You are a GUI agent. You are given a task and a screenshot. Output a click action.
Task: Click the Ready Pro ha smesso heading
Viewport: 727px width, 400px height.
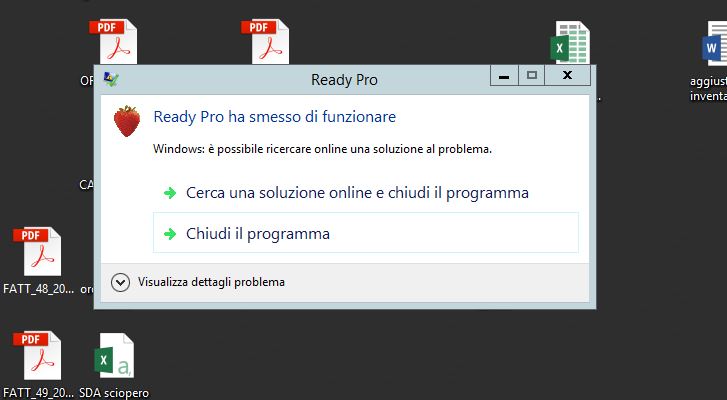click(274, 117)
